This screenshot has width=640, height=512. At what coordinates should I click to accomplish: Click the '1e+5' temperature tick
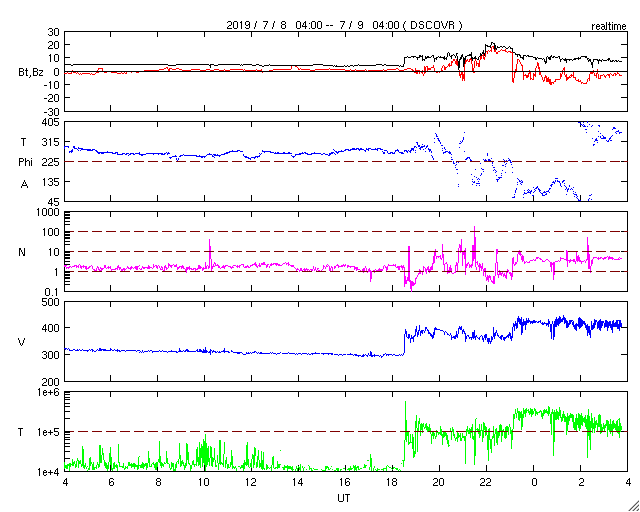pos(48,432)
